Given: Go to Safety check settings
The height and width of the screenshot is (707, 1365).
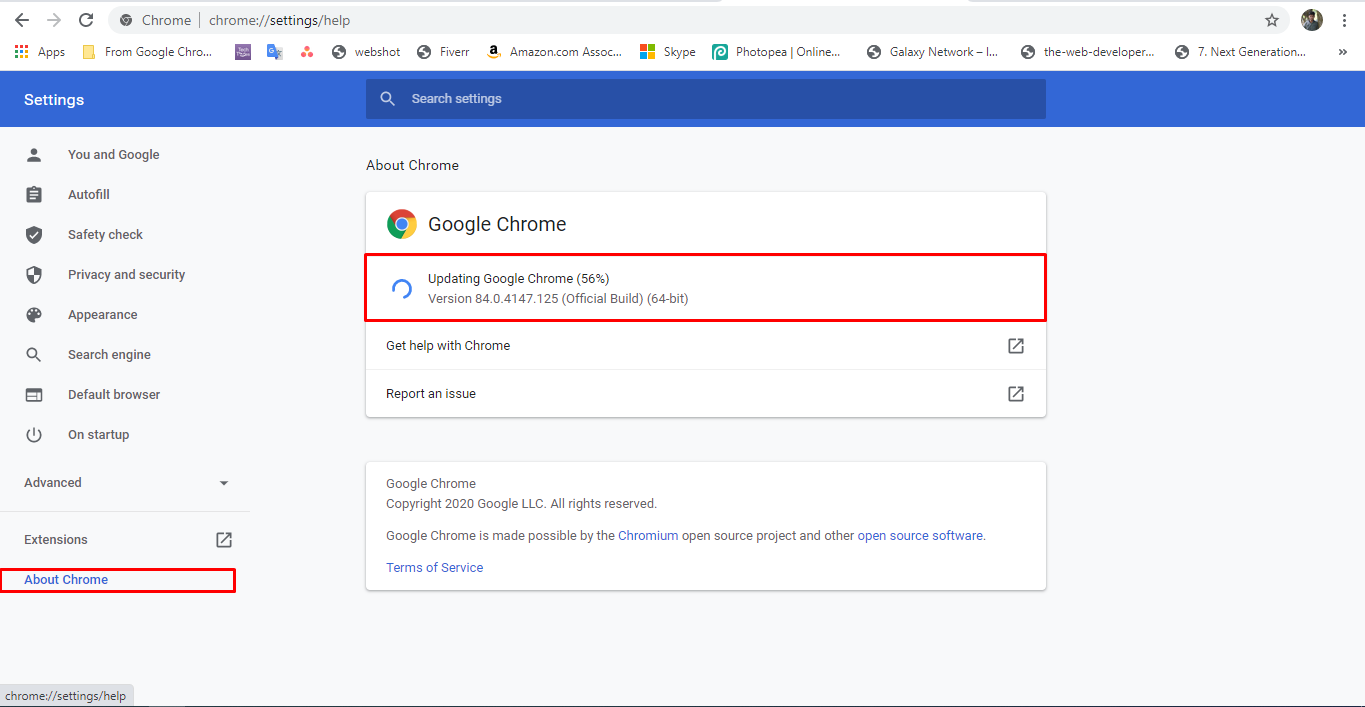Looking at the screenshot, I should coord(105,235).
